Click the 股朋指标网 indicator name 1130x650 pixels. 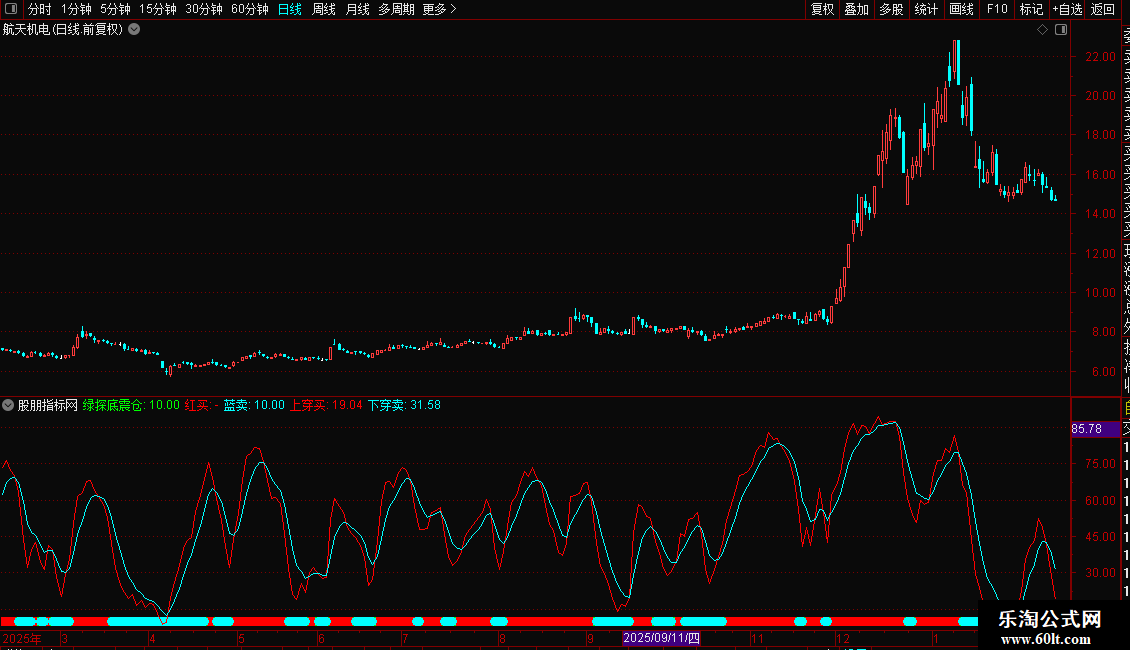(48, 405)
